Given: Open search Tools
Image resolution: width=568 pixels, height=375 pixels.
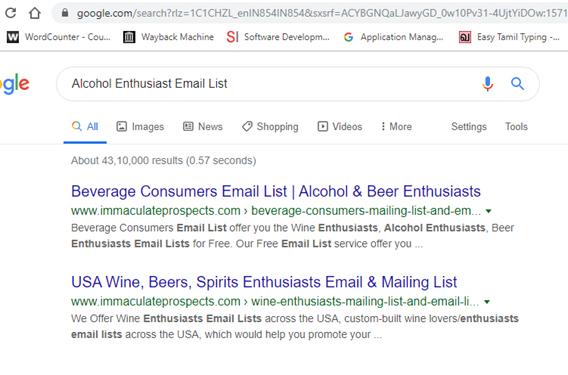Looking at the screenshot, I should tap(516, 126).
